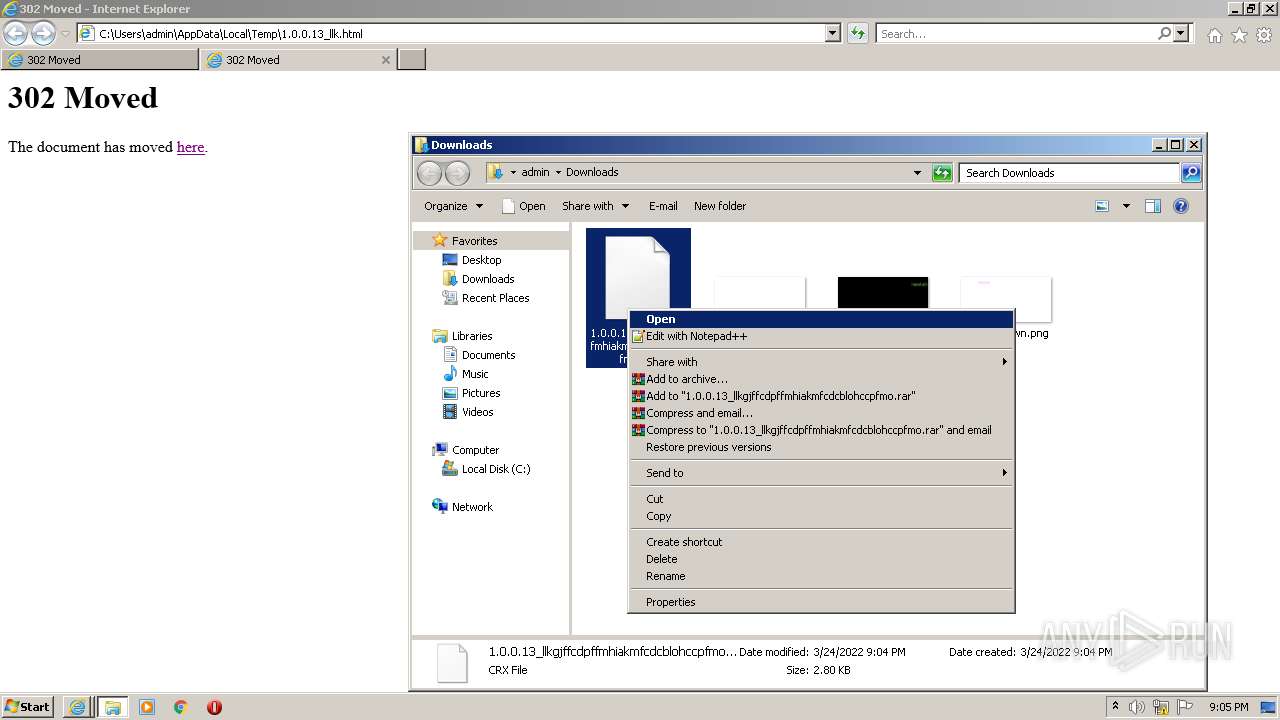Click the Explorer back button in Downloads window
1280x720 pixels.
point(429,173)
